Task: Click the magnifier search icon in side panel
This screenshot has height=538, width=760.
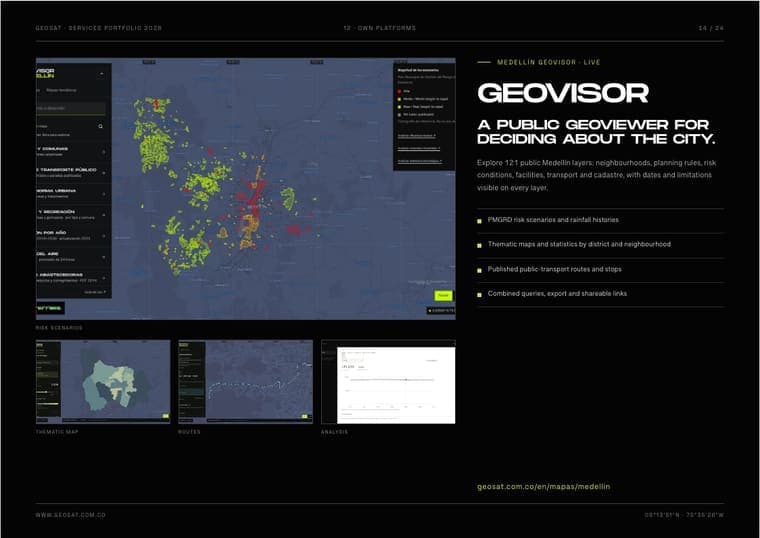Action: click(x=101, y=127)
